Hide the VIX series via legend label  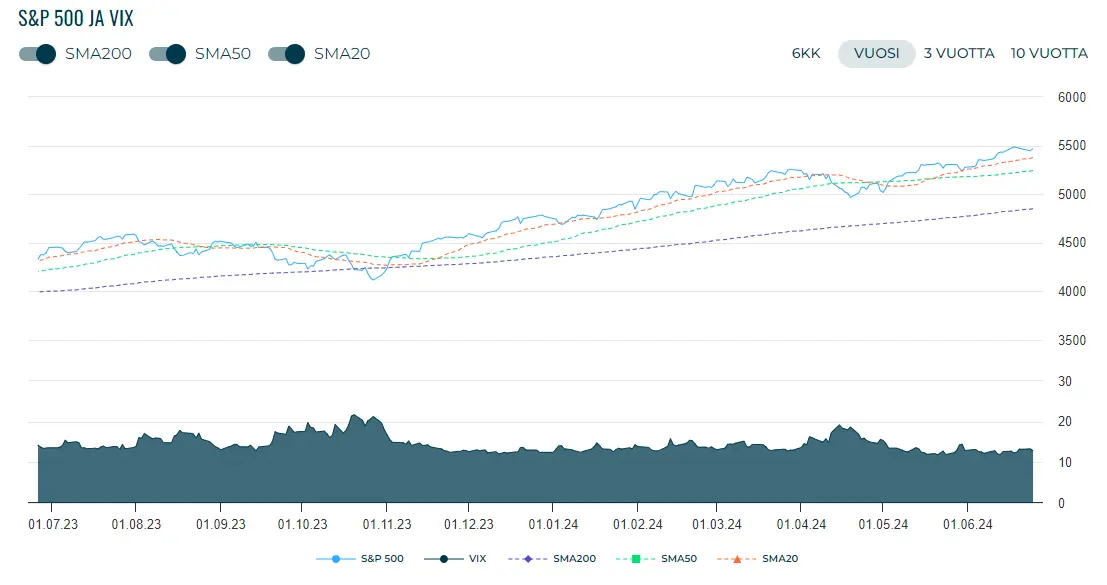[x=477, y=559]
